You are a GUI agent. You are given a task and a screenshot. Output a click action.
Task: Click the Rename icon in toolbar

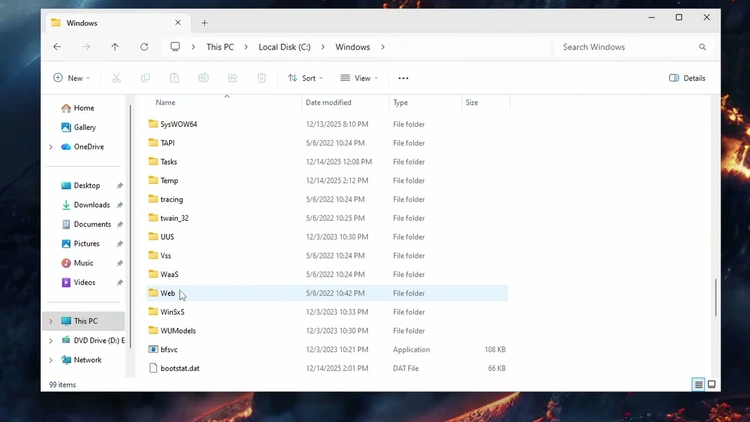coord(203,78)
